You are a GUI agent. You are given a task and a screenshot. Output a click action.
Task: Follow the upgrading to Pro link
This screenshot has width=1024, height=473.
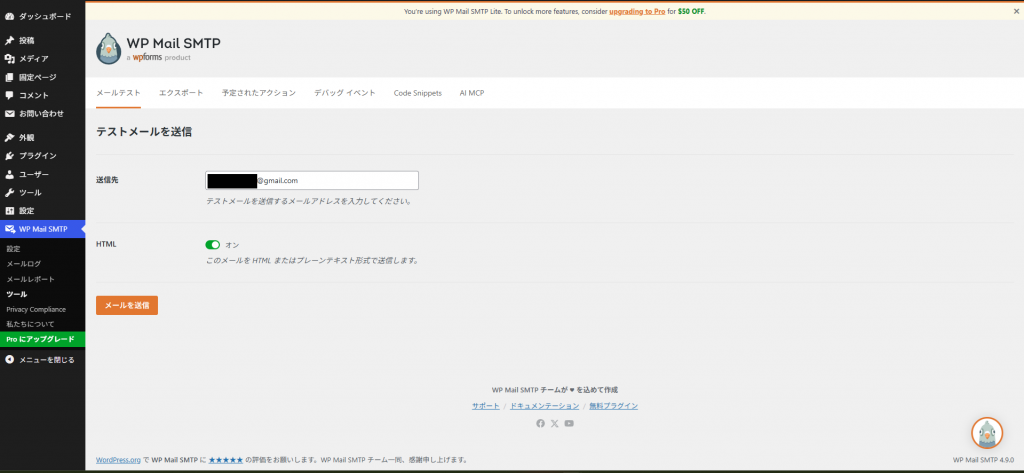(637, 11)
